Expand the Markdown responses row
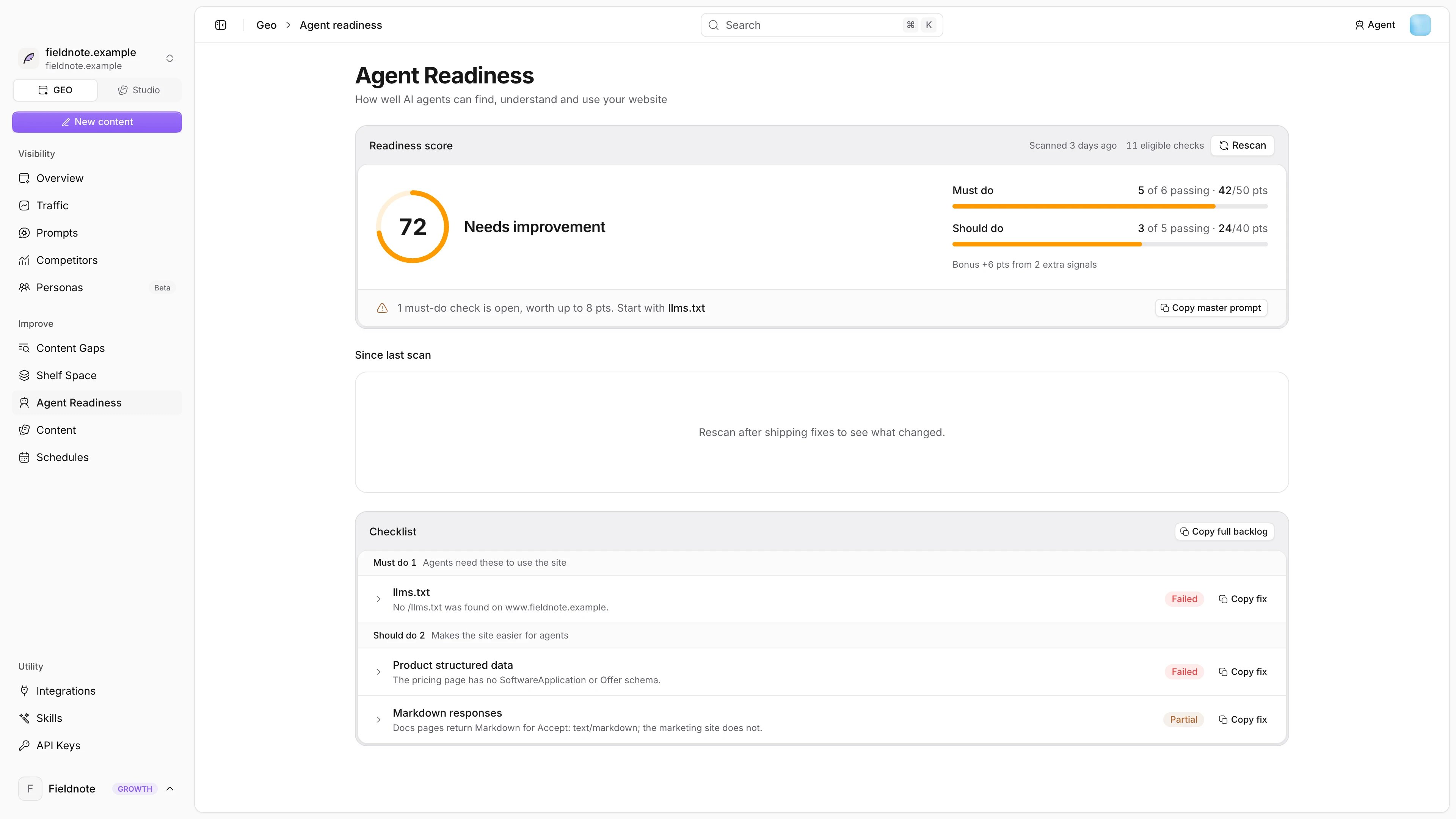The width and height of the screenshot is (1456, 819). point(378,720)
